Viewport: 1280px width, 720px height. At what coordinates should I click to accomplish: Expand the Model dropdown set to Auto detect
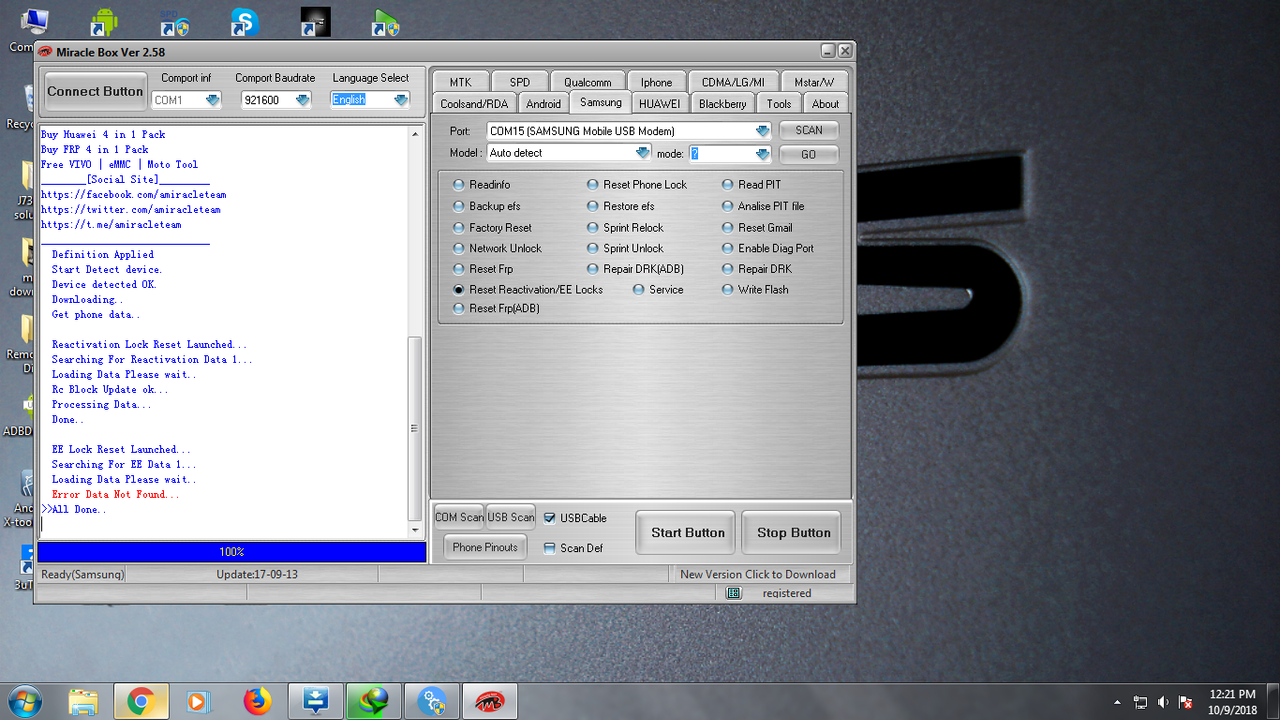pyautogui.click(x=643, y=153)
